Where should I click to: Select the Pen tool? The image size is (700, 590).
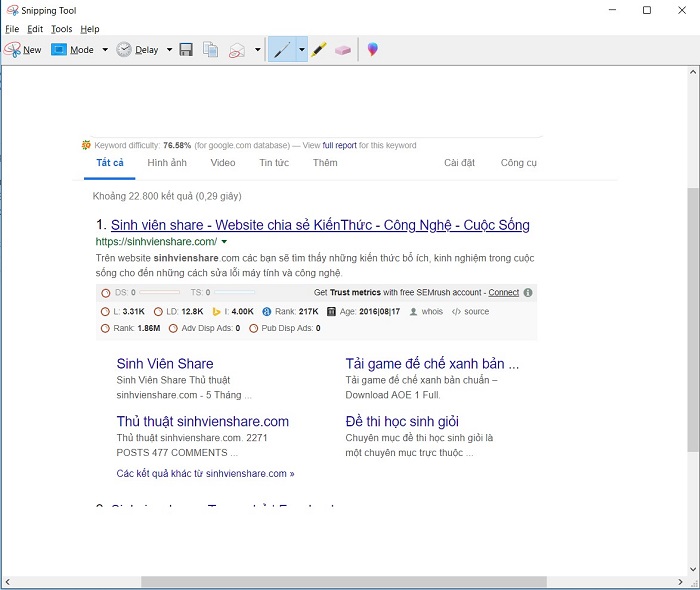pyautogui.click(x=282, y=49)
